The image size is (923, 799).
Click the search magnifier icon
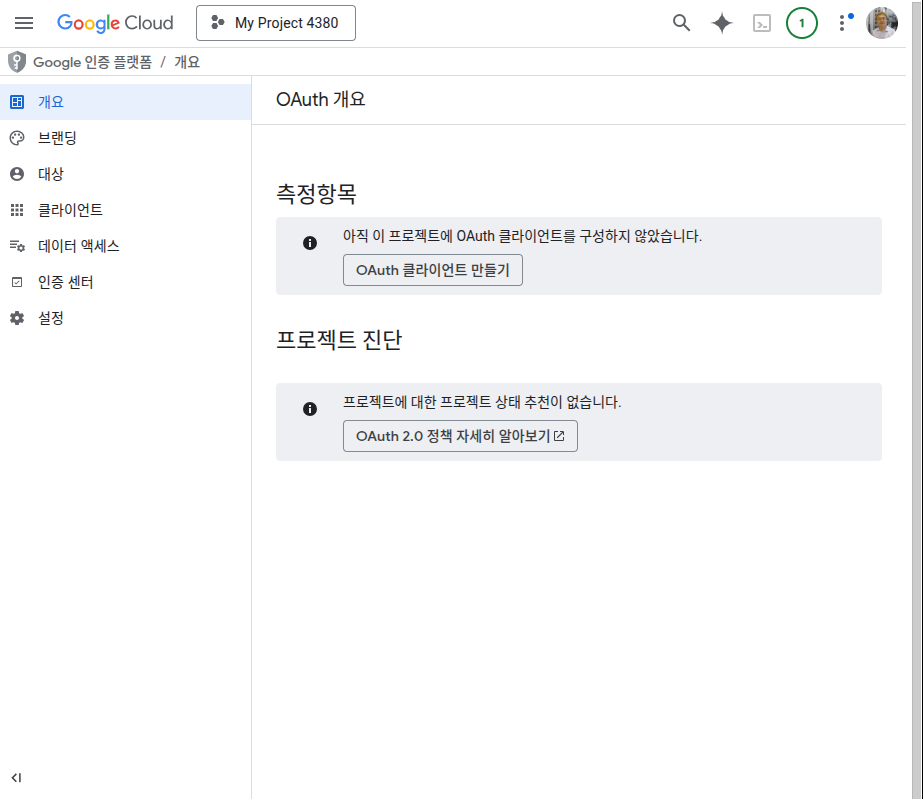(x=681, y=23)
